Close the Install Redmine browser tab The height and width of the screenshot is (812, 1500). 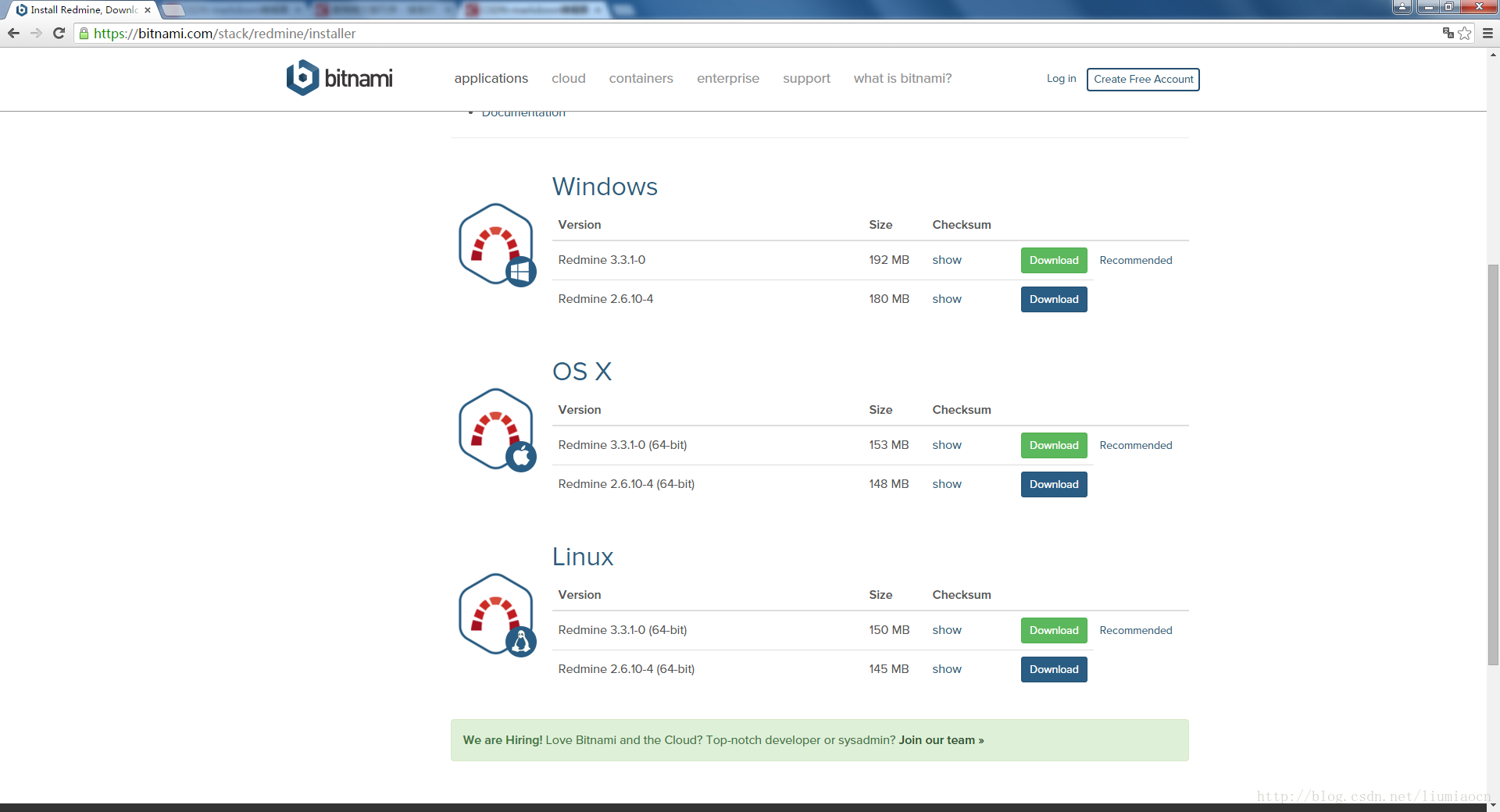pos(148,10)
